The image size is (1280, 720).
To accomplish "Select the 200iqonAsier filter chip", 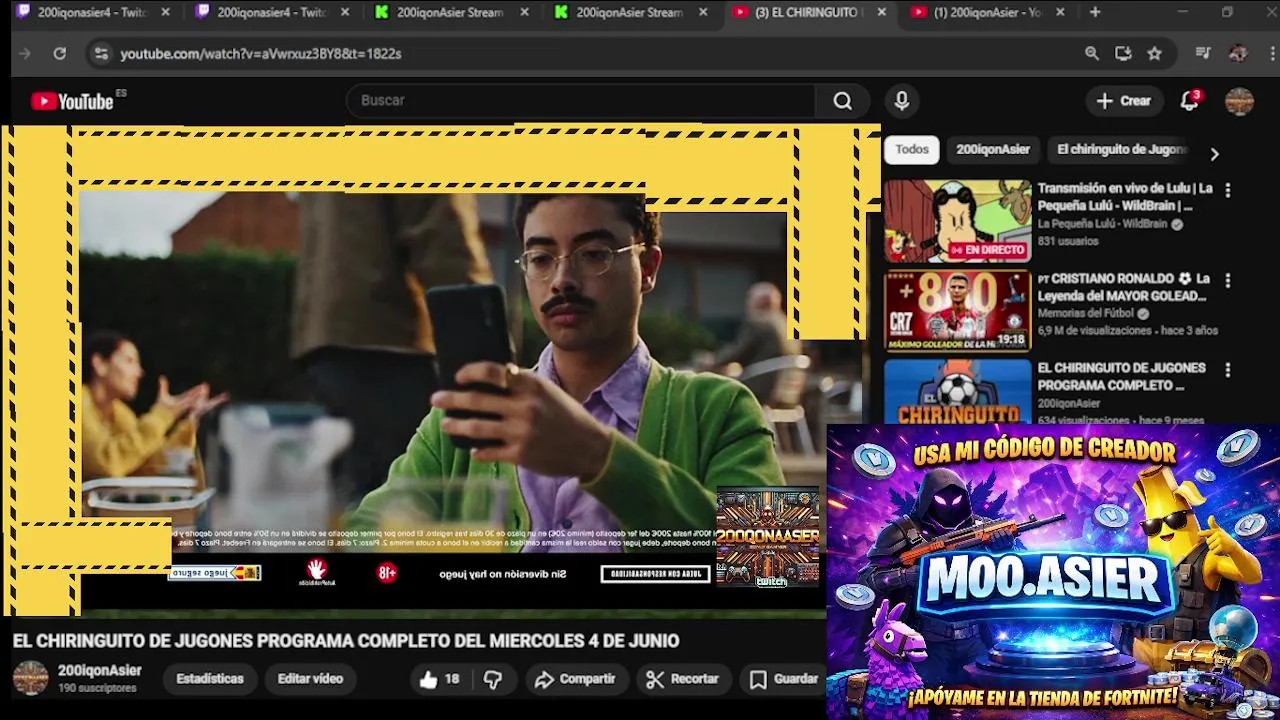I will (992, 150).
